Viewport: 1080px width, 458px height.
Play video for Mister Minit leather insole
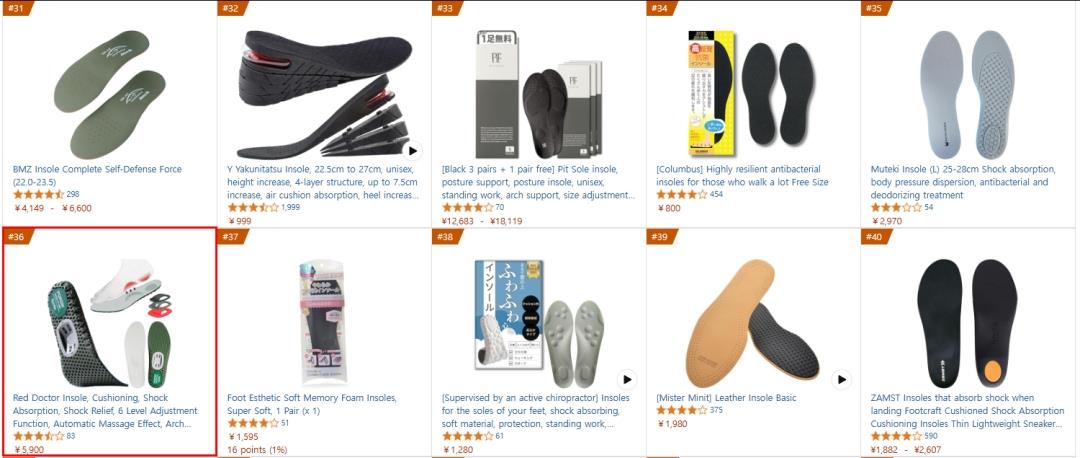click(x=841, y=379)
